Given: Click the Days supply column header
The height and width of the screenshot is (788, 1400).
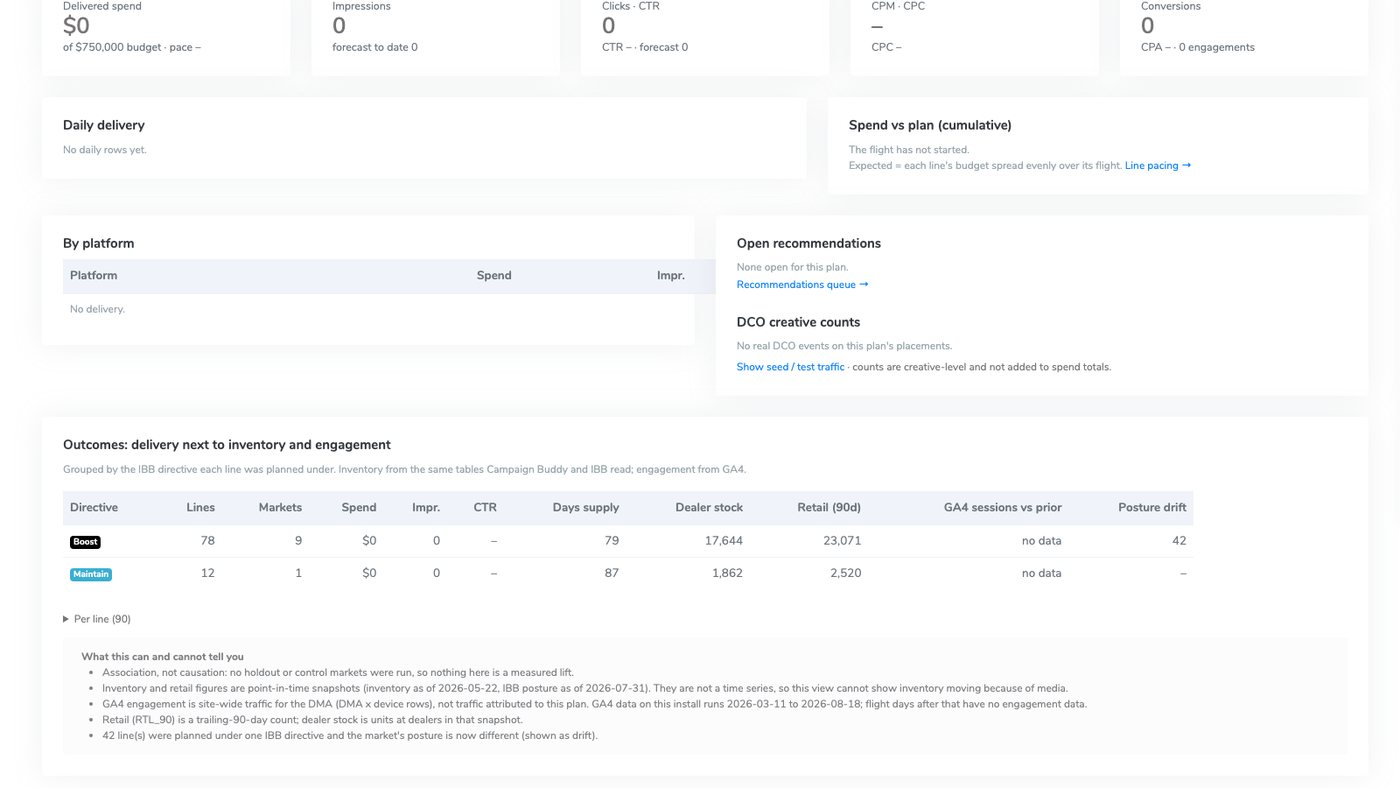Looking at the screenshot, I should pyautogui.click(x=586, y=507).
